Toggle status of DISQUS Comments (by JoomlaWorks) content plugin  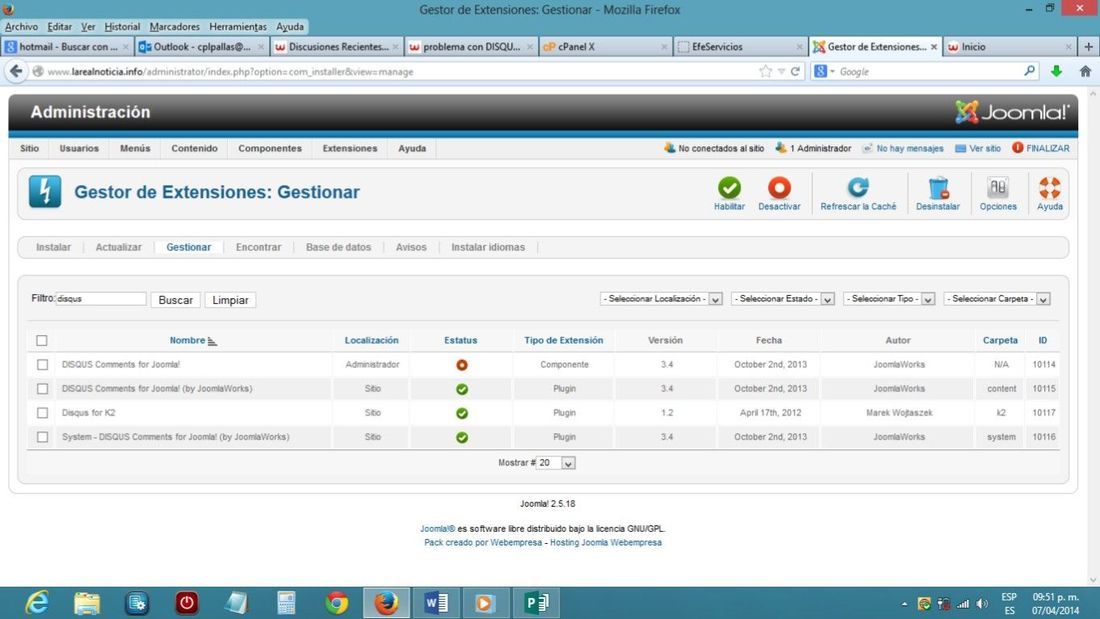point(462,389)
